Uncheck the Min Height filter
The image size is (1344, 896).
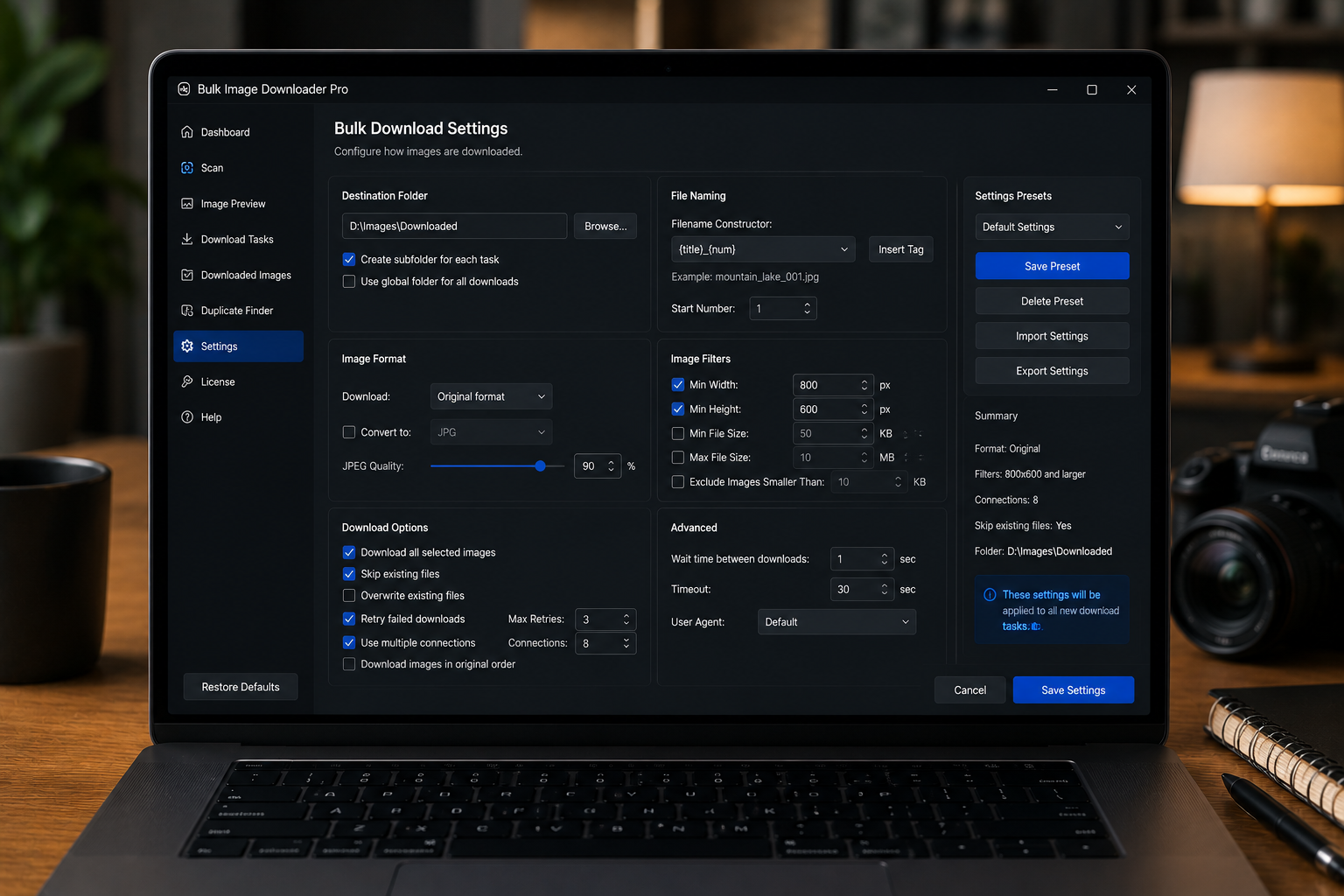click(677, 409)
